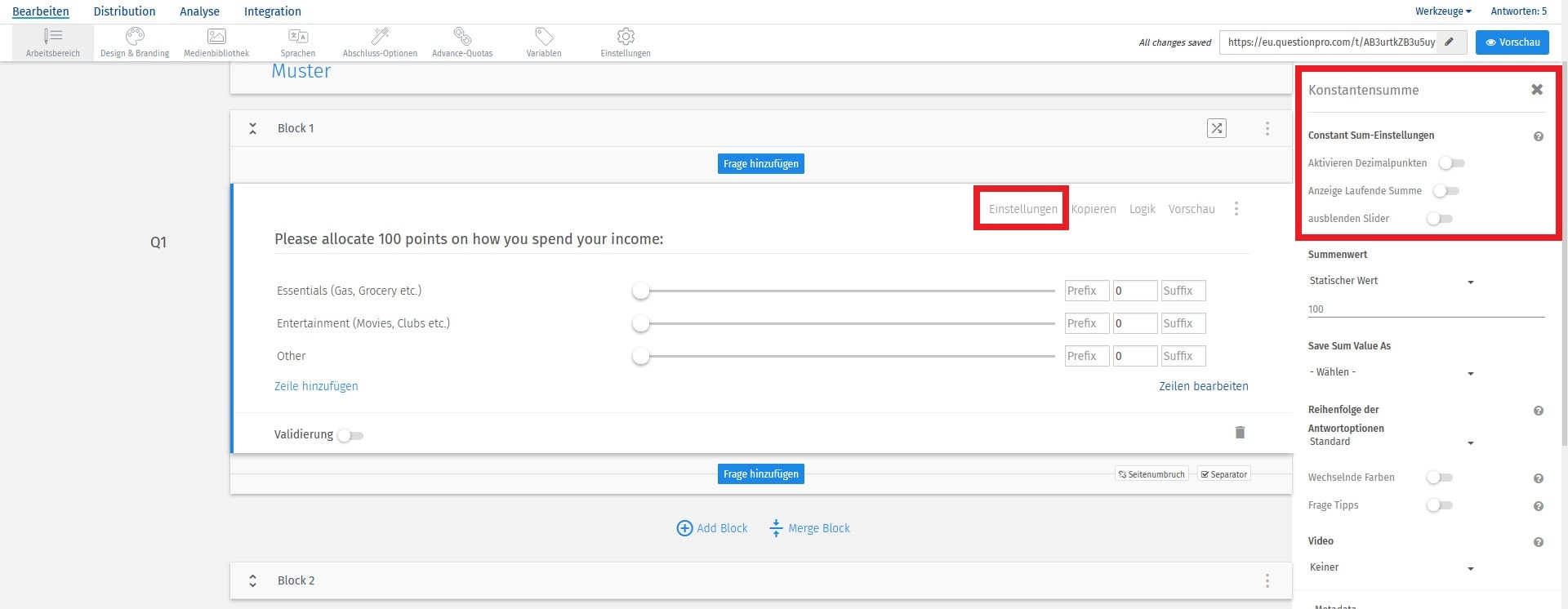Toggle Anzeige Laufende Summe switch
Image resolution: width=1568 pixels, height=609 pixels.
tap(1446, 191)
